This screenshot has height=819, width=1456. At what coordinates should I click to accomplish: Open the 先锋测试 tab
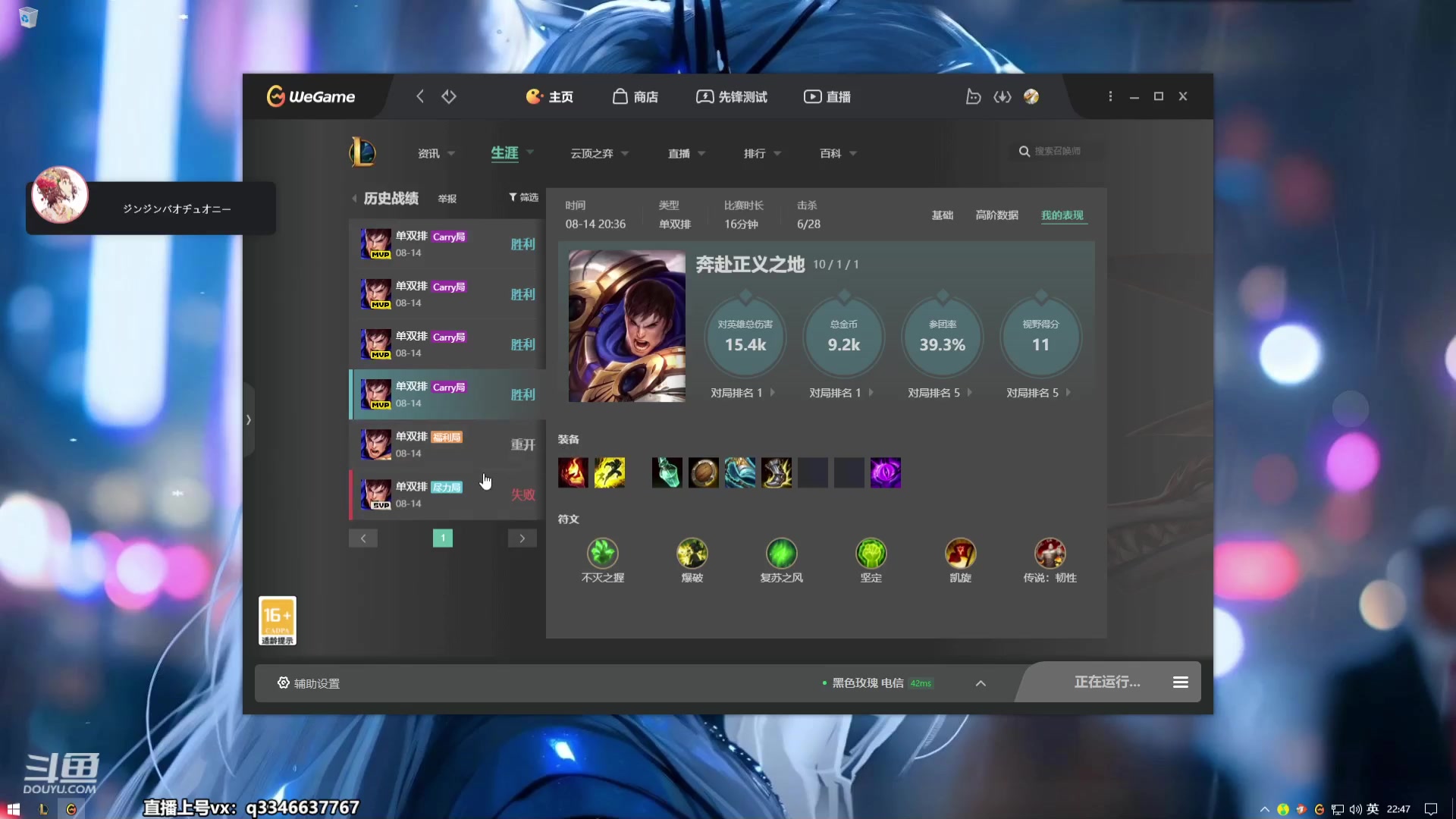(x=732, y=96)
